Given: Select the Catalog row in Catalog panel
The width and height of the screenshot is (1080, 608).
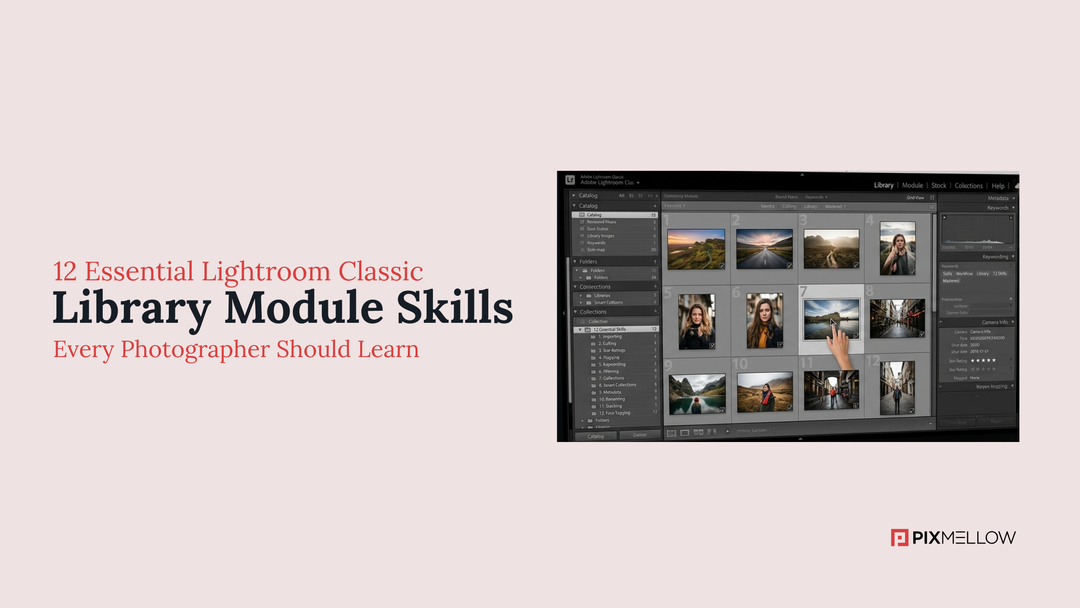Looking at the screenshot, I should [x=615, y=215].
